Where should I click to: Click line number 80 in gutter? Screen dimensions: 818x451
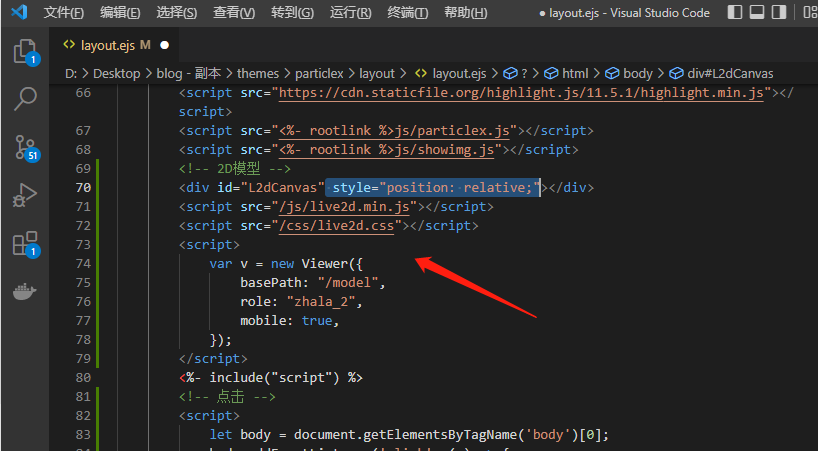pyautogui.click(x=83, y=377)
